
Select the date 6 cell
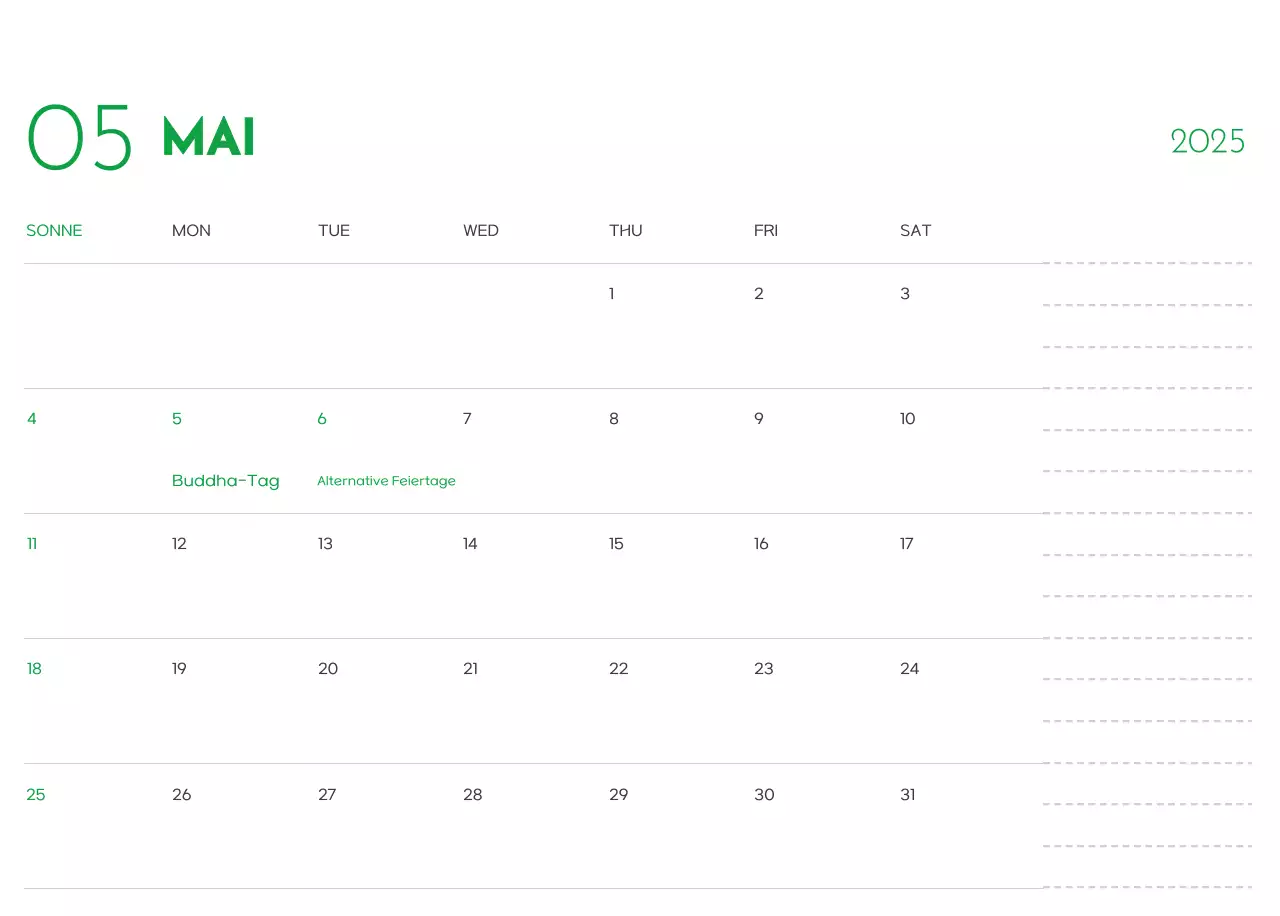322,419
